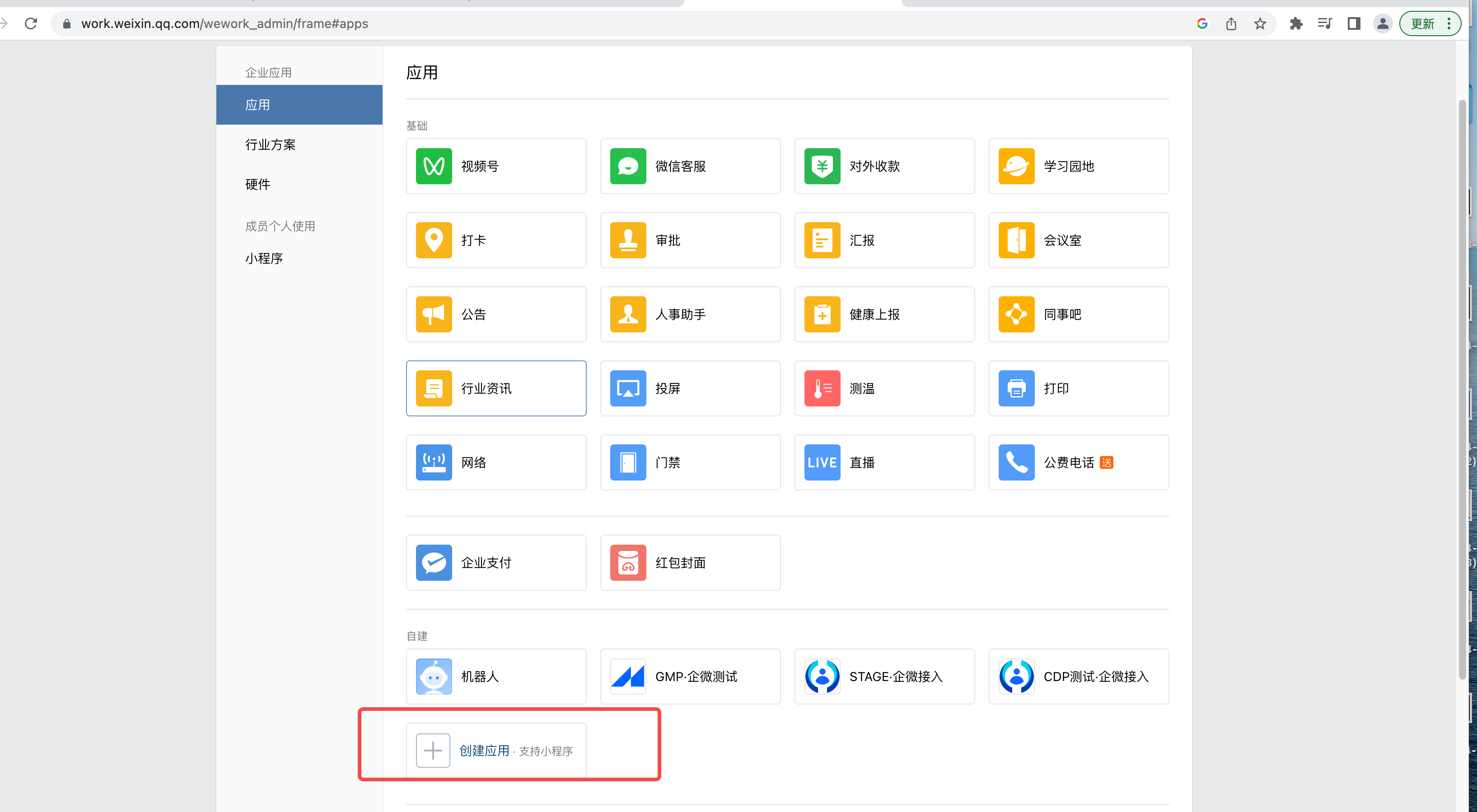
Task: Open the 人事助手 person icon
Action: point(628,314)
